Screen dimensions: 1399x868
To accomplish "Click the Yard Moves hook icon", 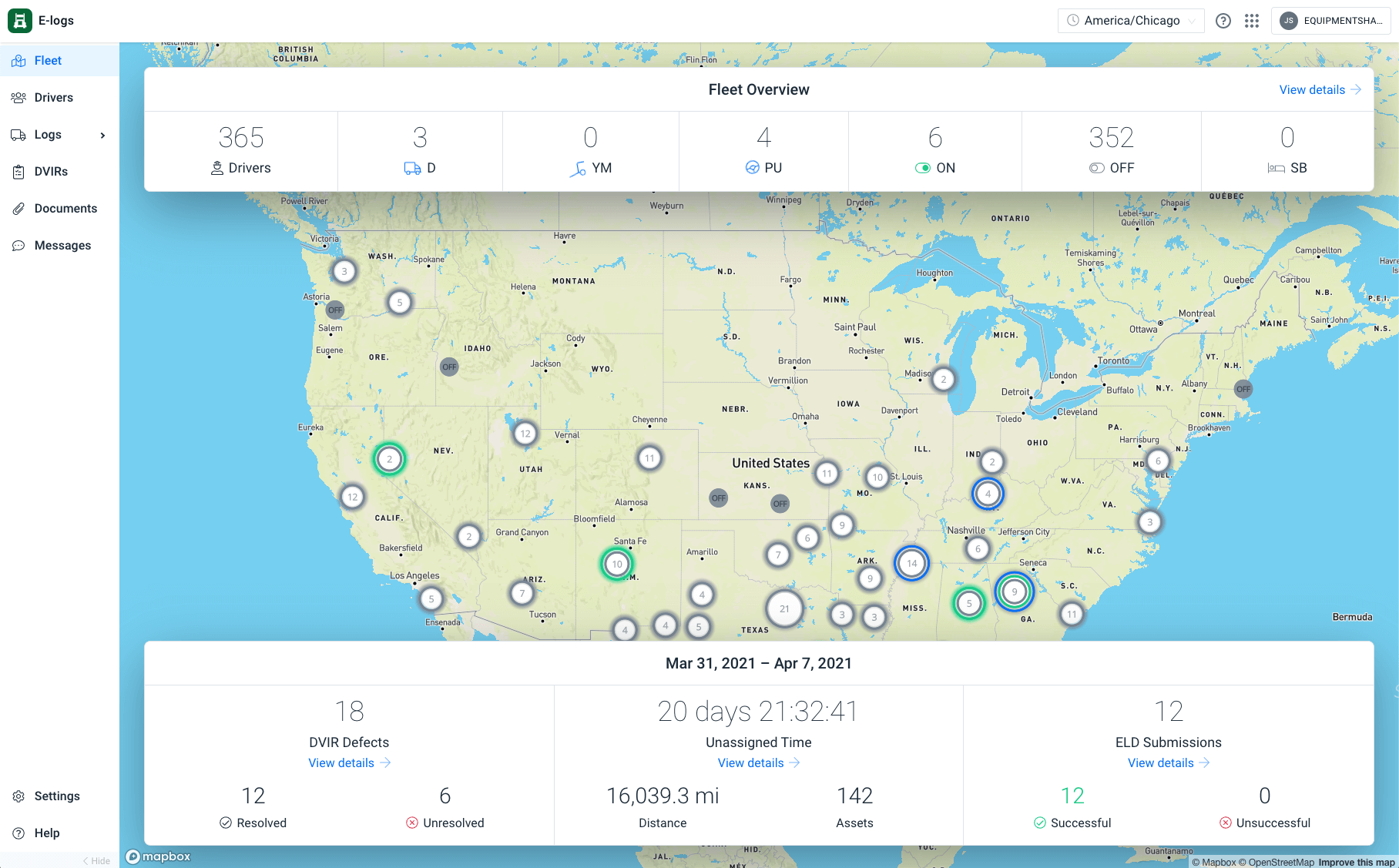I will click(x=579, y=167).
